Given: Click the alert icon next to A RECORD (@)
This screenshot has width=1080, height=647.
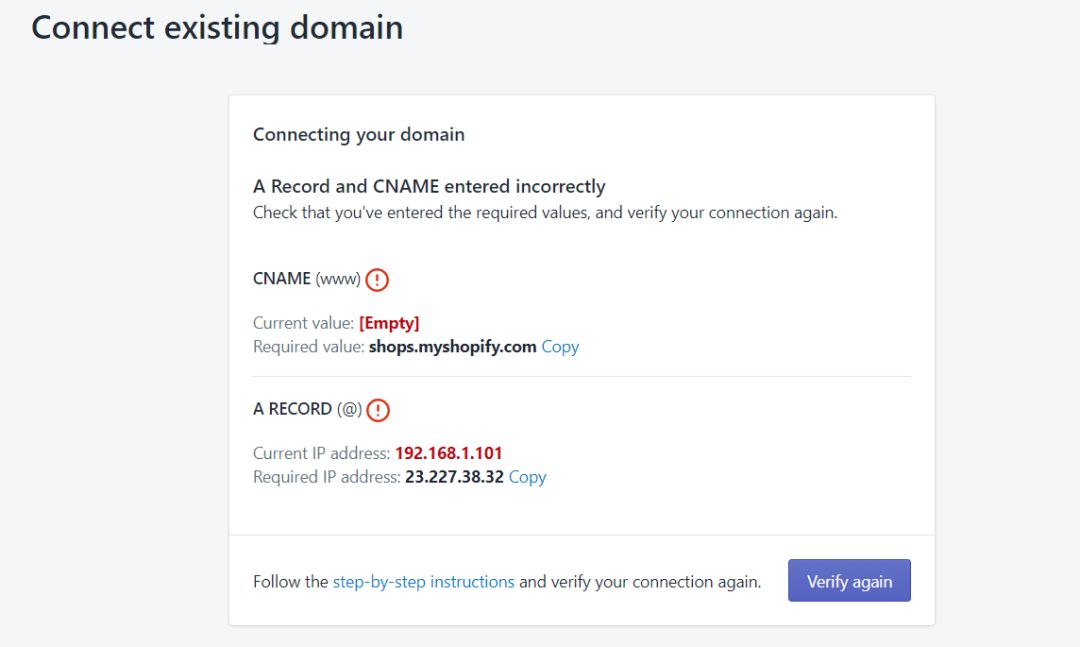Looking at the screenshot, I should [x=378, y=410].
